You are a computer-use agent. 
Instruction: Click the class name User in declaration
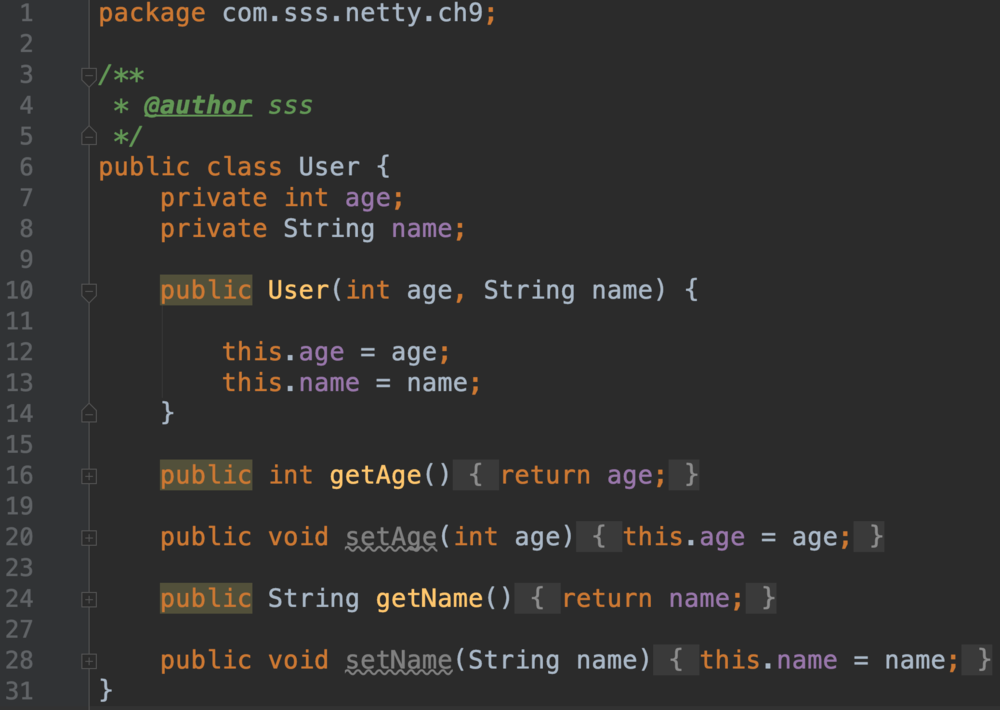pos(329,167)
